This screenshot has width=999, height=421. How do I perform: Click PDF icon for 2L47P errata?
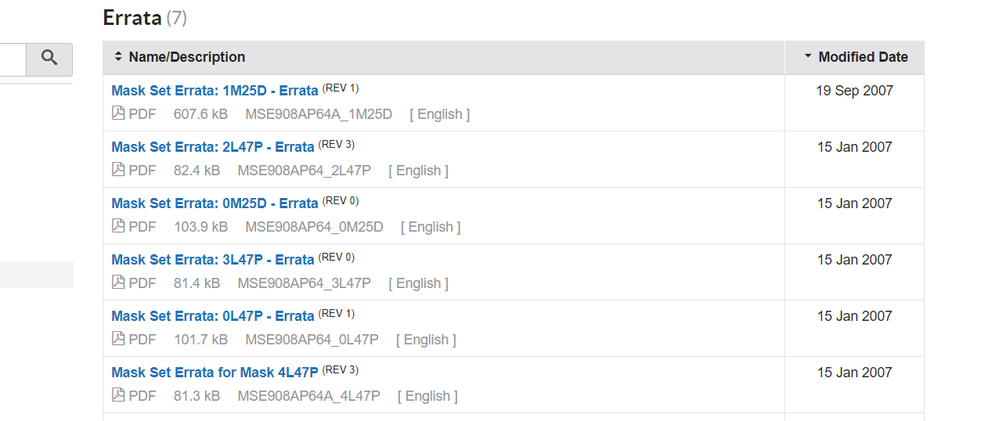118,170
